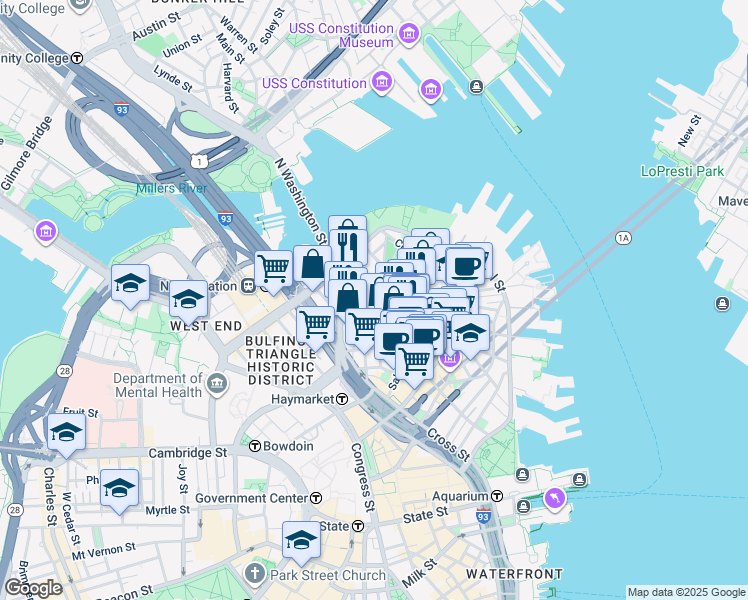Viewport: 748px width, 600px height.
Task: Click the ferry icon in the harbor near East Boston
Action: click(722, 303)
